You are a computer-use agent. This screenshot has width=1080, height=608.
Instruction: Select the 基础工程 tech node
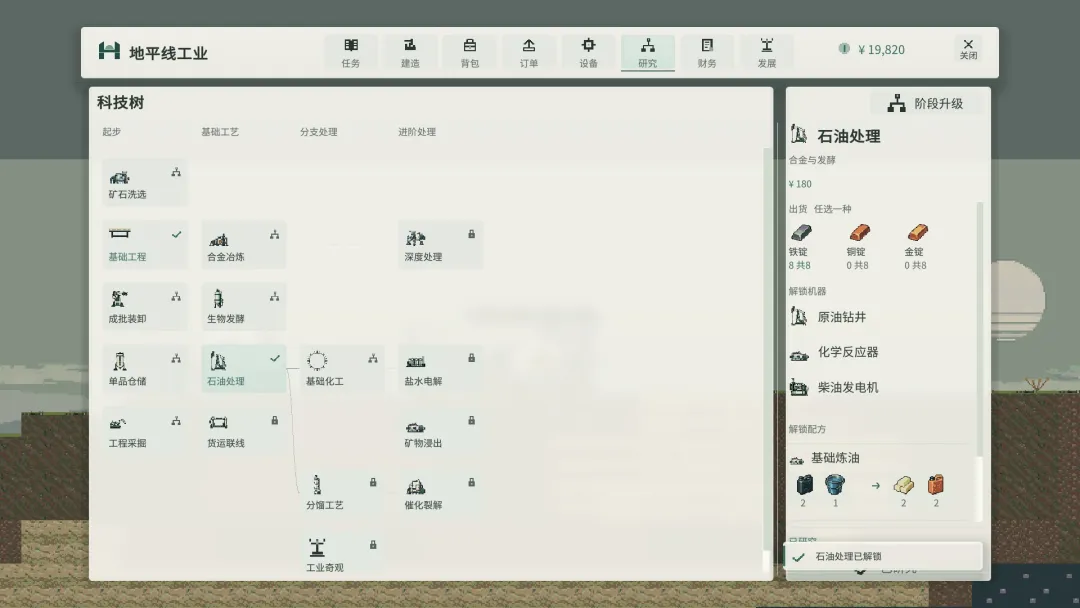[145, 244]
